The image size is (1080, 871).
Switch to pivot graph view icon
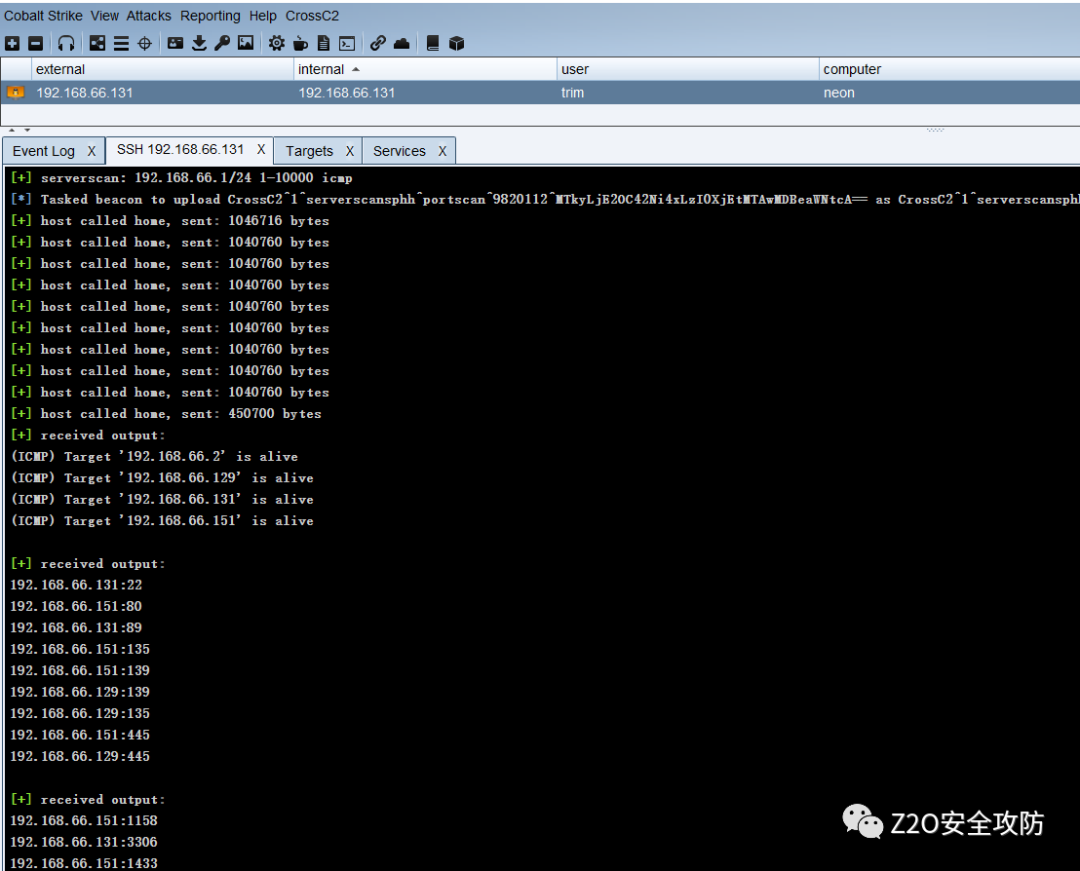(98, 43)
